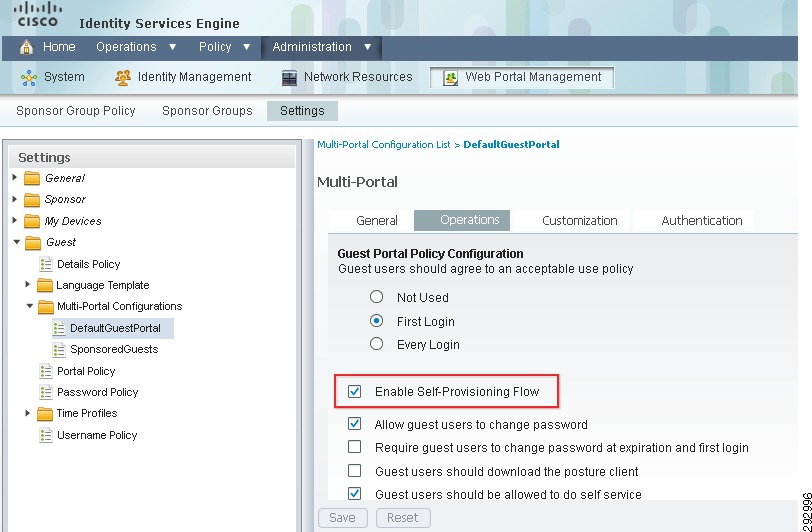Click the Username Policy list icon

pyautogui.click(x=46, y=435)
